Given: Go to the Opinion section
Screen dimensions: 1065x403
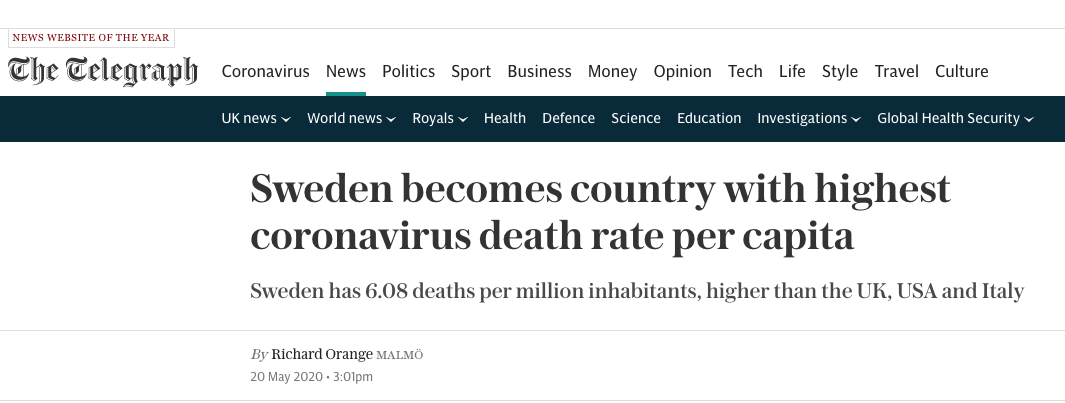Looking at the screenshot, I should coord(682,71).
